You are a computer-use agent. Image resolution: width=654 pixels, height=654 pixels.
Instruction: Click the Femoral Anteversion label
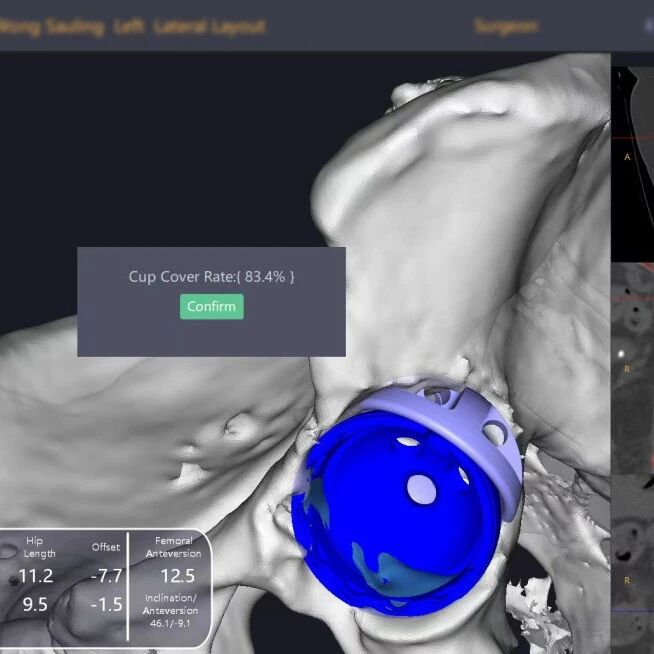click(x=174, y=547)
